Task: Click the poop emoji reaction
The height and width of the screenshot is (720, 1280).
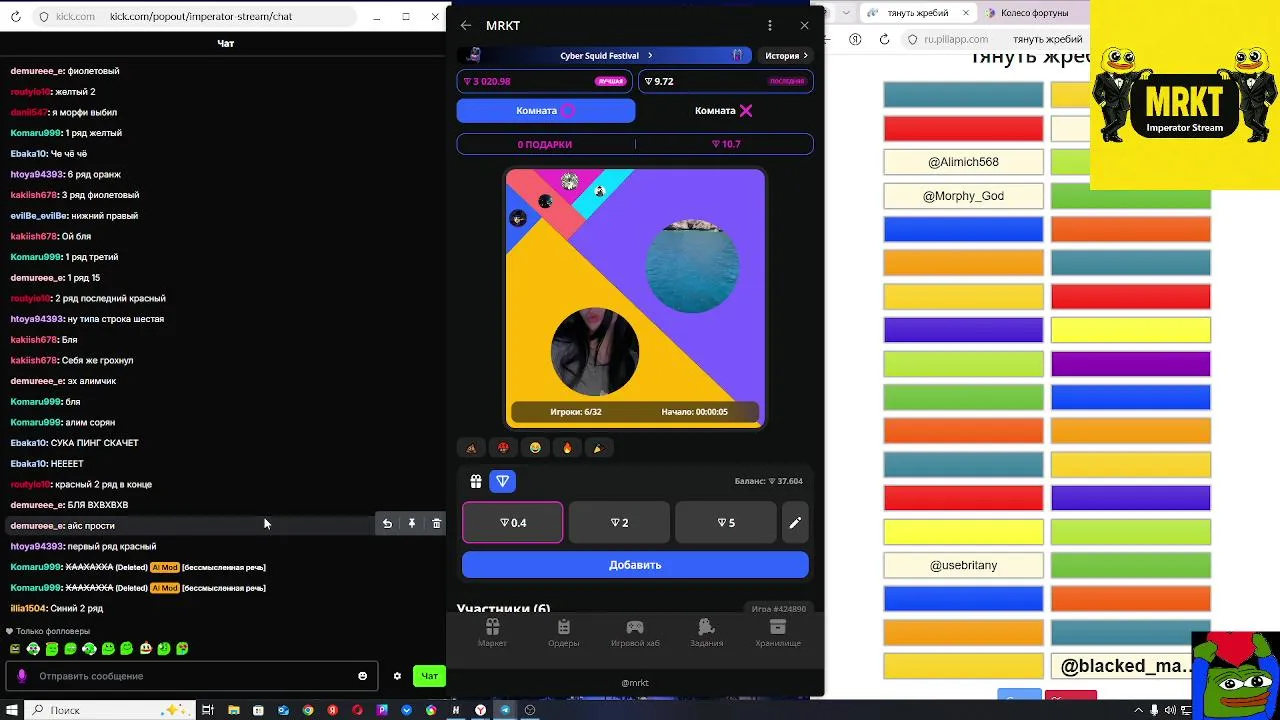Action: [471, 448]
